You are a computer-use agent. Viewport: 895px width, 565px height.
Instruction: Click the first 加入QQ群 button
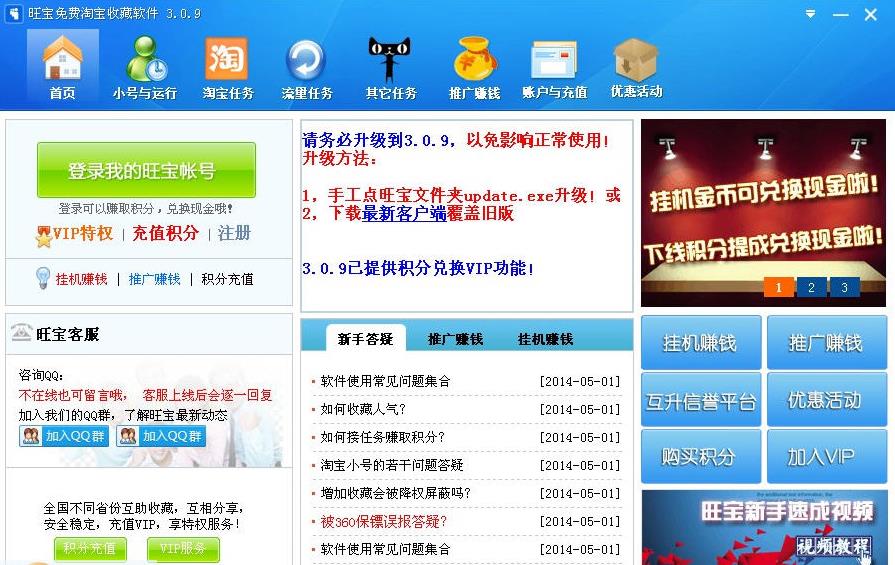click(64, 436)
